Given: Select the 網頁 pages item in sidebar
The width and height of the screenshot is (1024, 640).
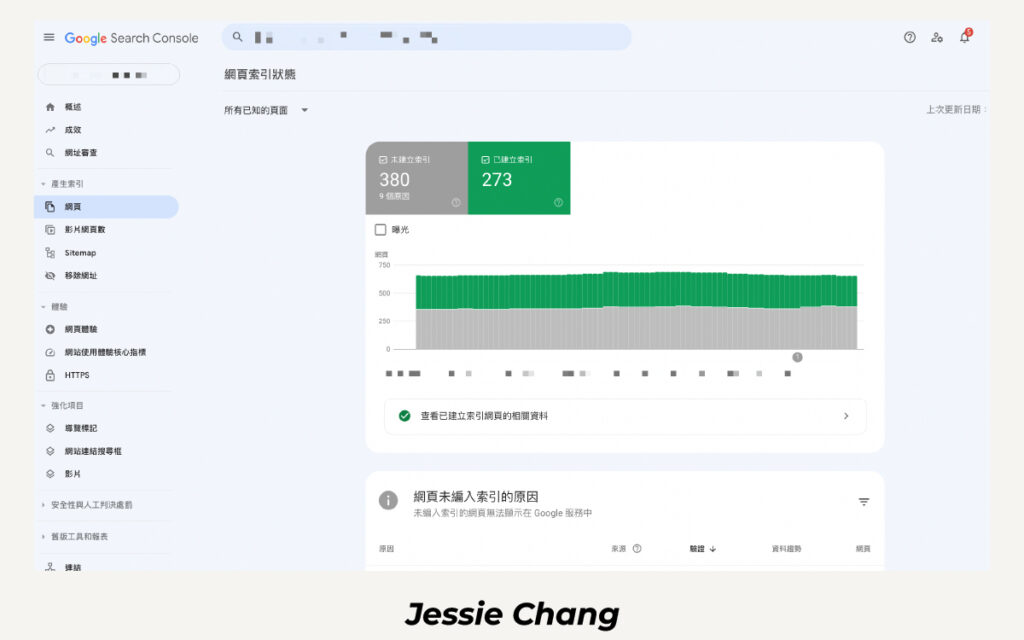Looking at the screenshot, I should [106, 206].
